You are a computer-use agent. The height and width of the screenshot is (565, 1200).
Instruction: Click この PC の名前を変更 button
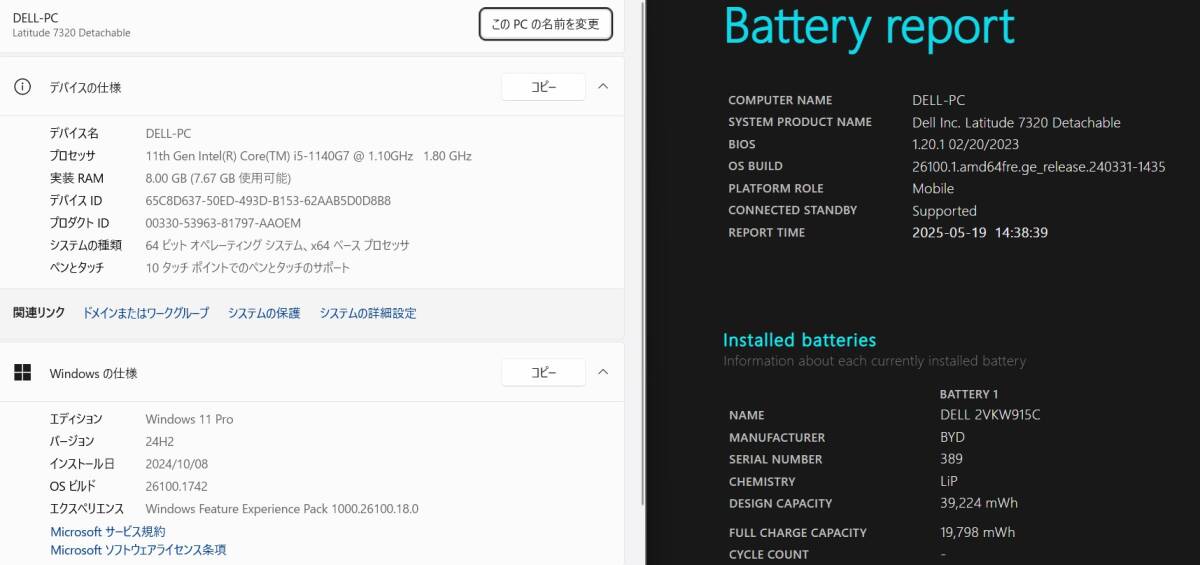546,24
